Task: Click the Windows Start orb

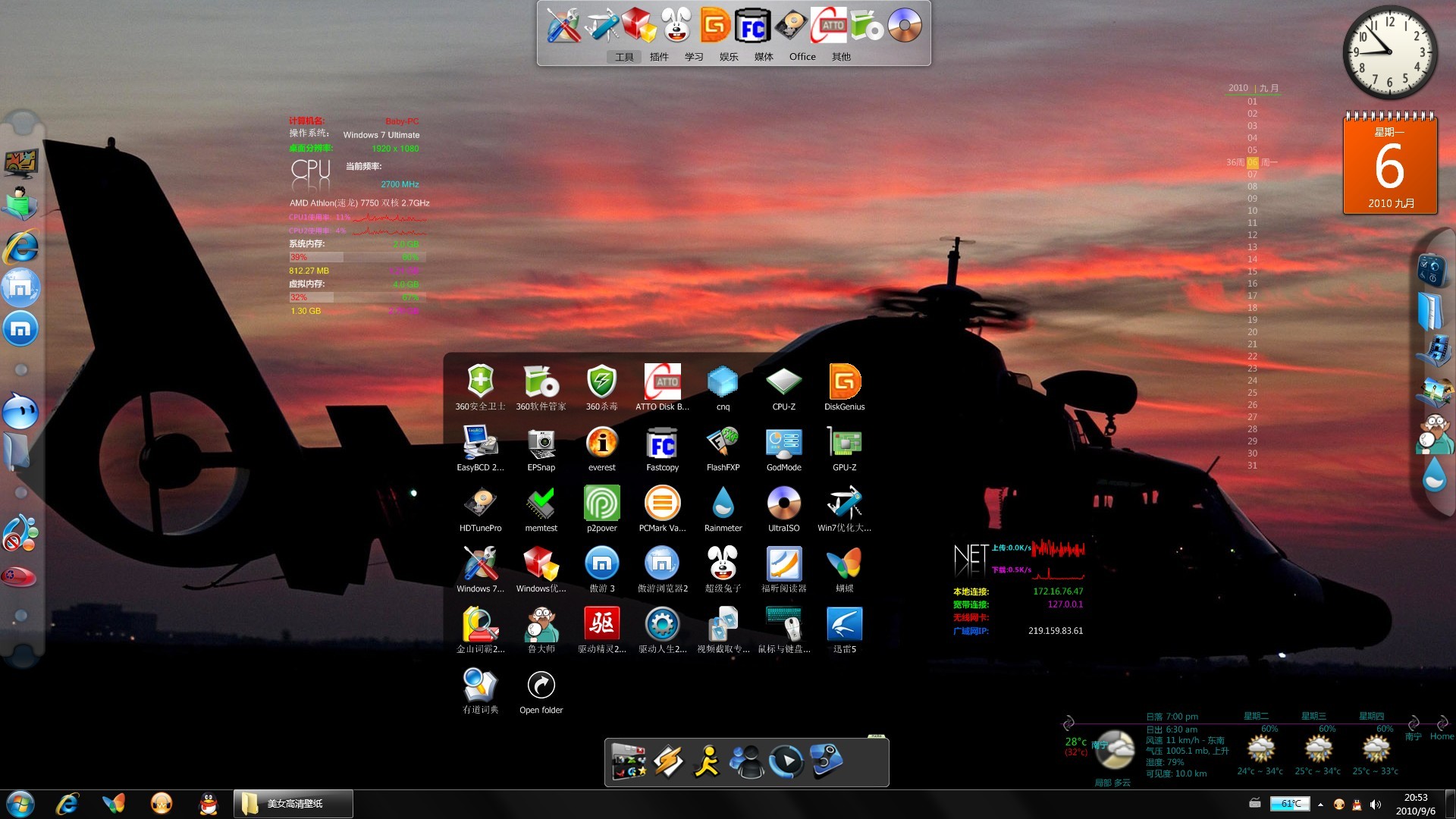Action: (x=20, y=804)
